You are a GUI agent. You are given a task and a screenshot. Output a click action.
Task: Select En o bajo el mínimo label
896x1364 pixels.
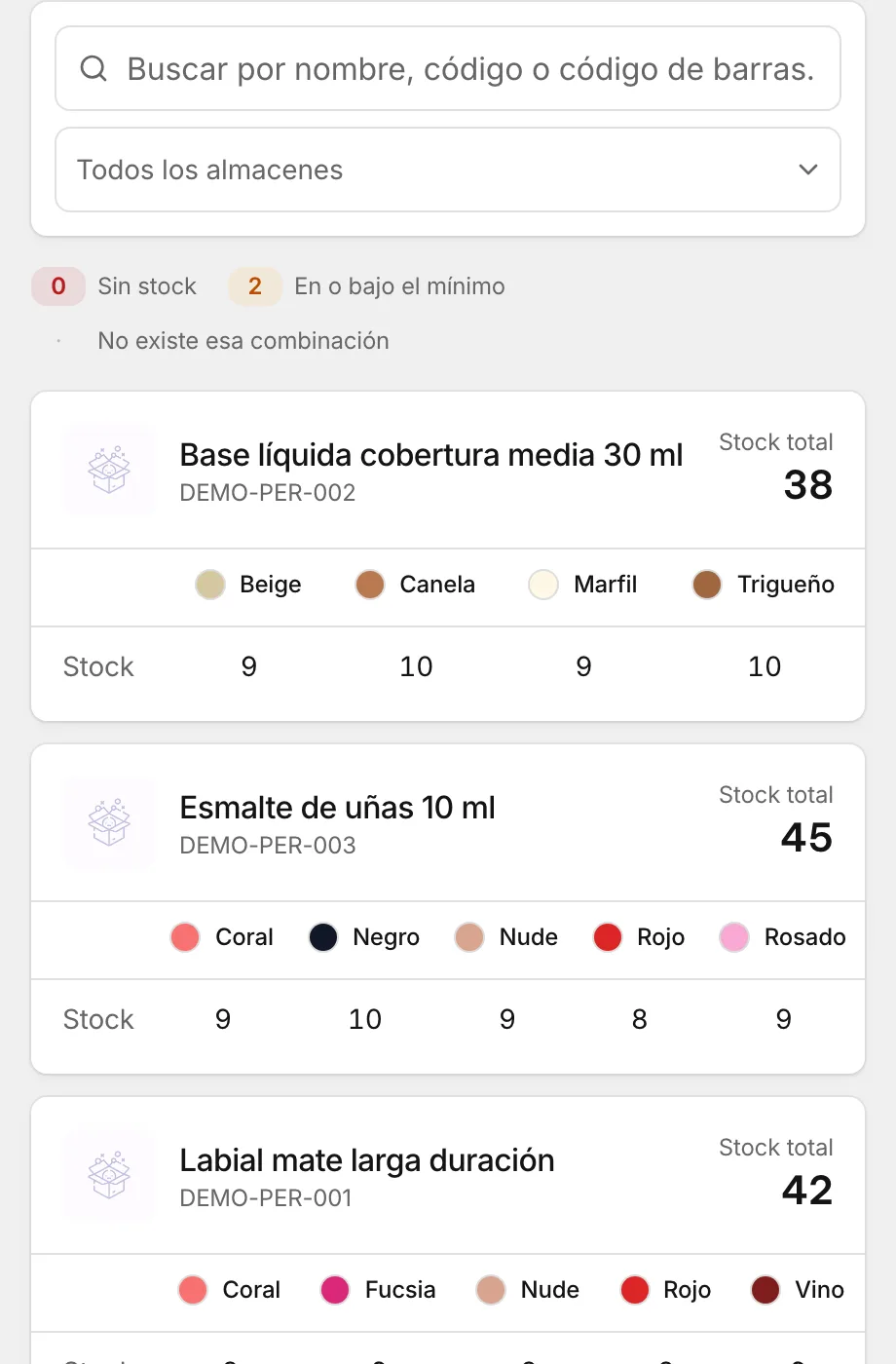point(399,286)
